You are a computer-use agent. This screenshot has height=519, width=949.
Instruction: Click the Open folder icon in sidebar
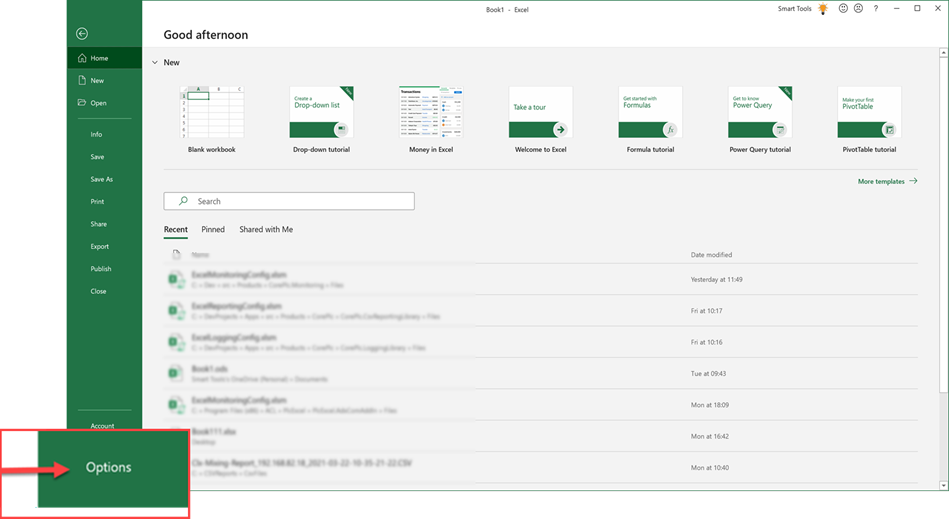pyautogui.click(x=82, y=103)
